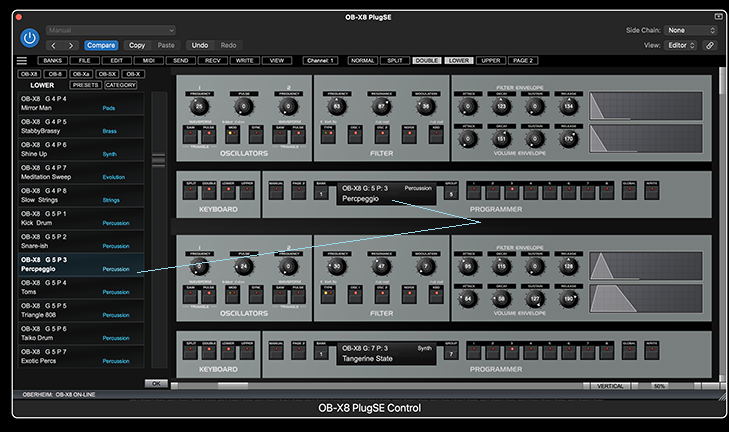Open the BANKS menu
729x432 pixels.
[x=53, y=60]
